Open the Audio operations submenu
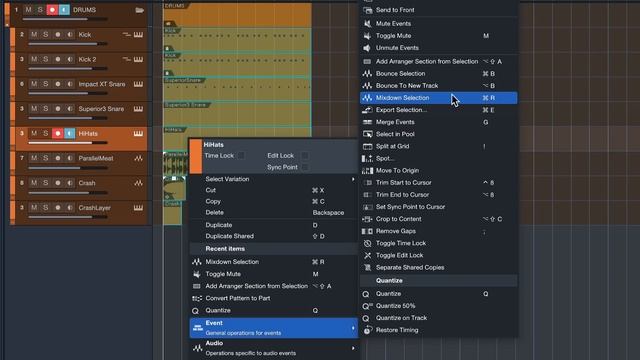 273,348
